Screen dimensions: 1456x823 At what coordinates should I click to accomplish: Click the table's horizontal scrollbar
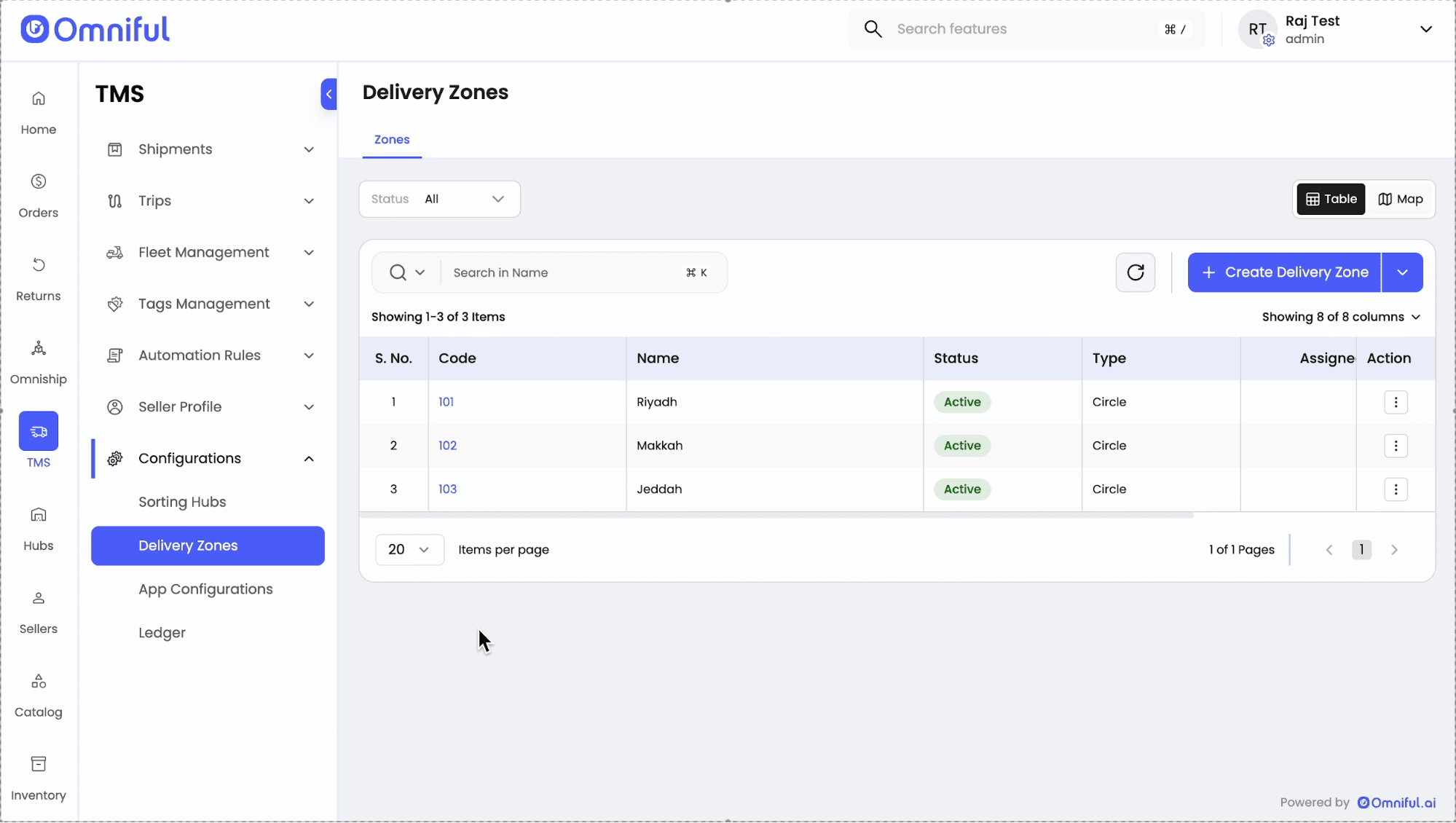tap(776, 515)
